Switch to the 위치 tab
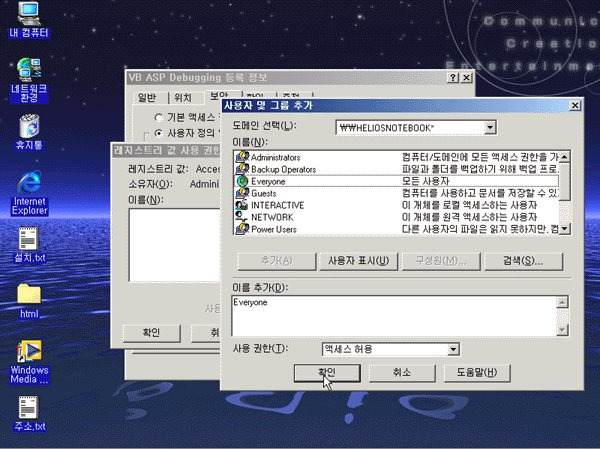The height and width of the screenshot is (450, 600). click(183, 98)
